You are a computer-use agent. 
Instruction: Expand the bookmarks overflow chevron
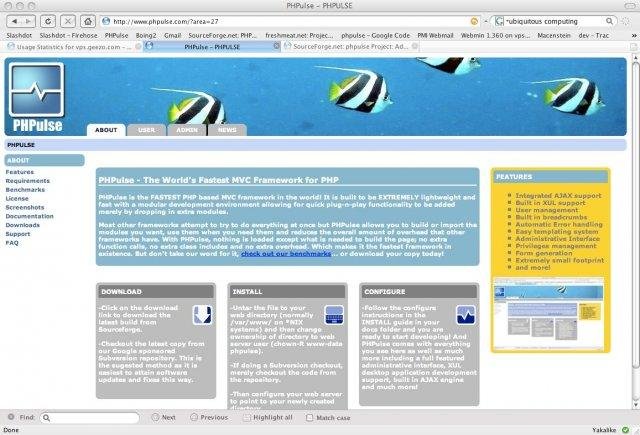[x=634, y=36]
